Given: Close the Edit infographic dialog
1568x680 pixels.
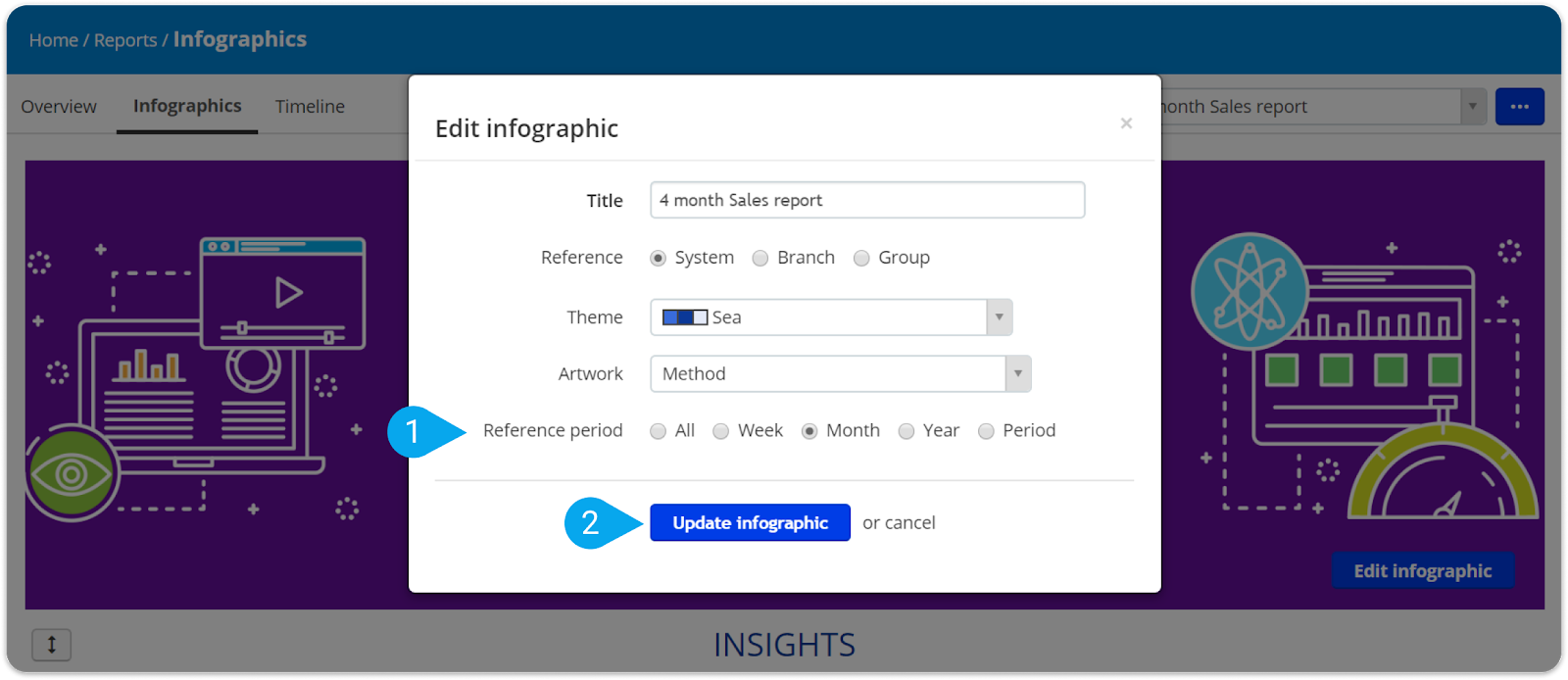Looking at the screenshot, I should coord(1126,123).
